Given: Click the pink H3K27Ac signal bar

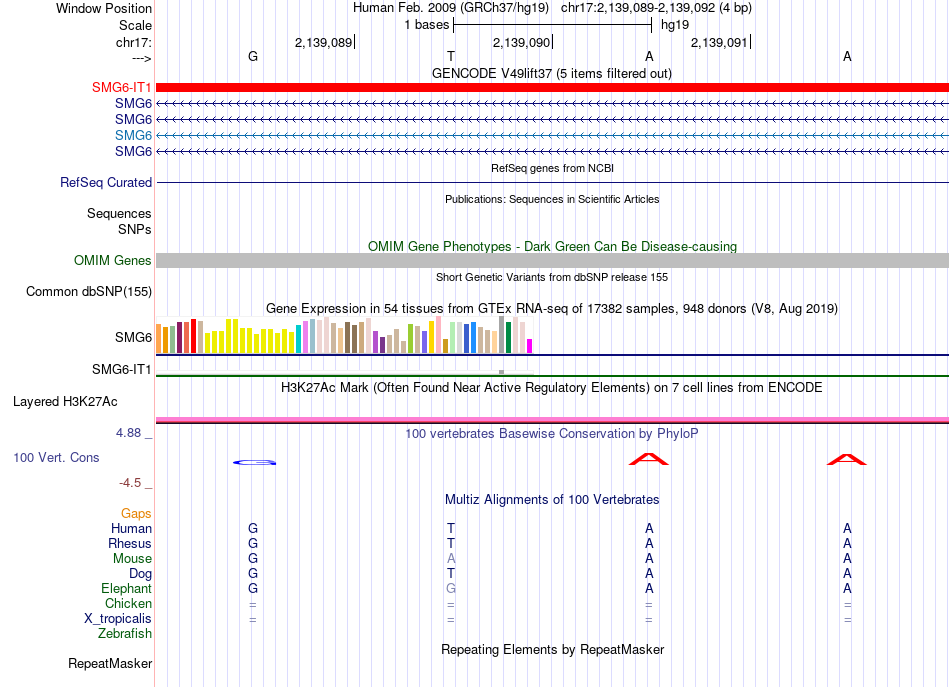Looking at the screenshot, I should (x=552, y=419).
